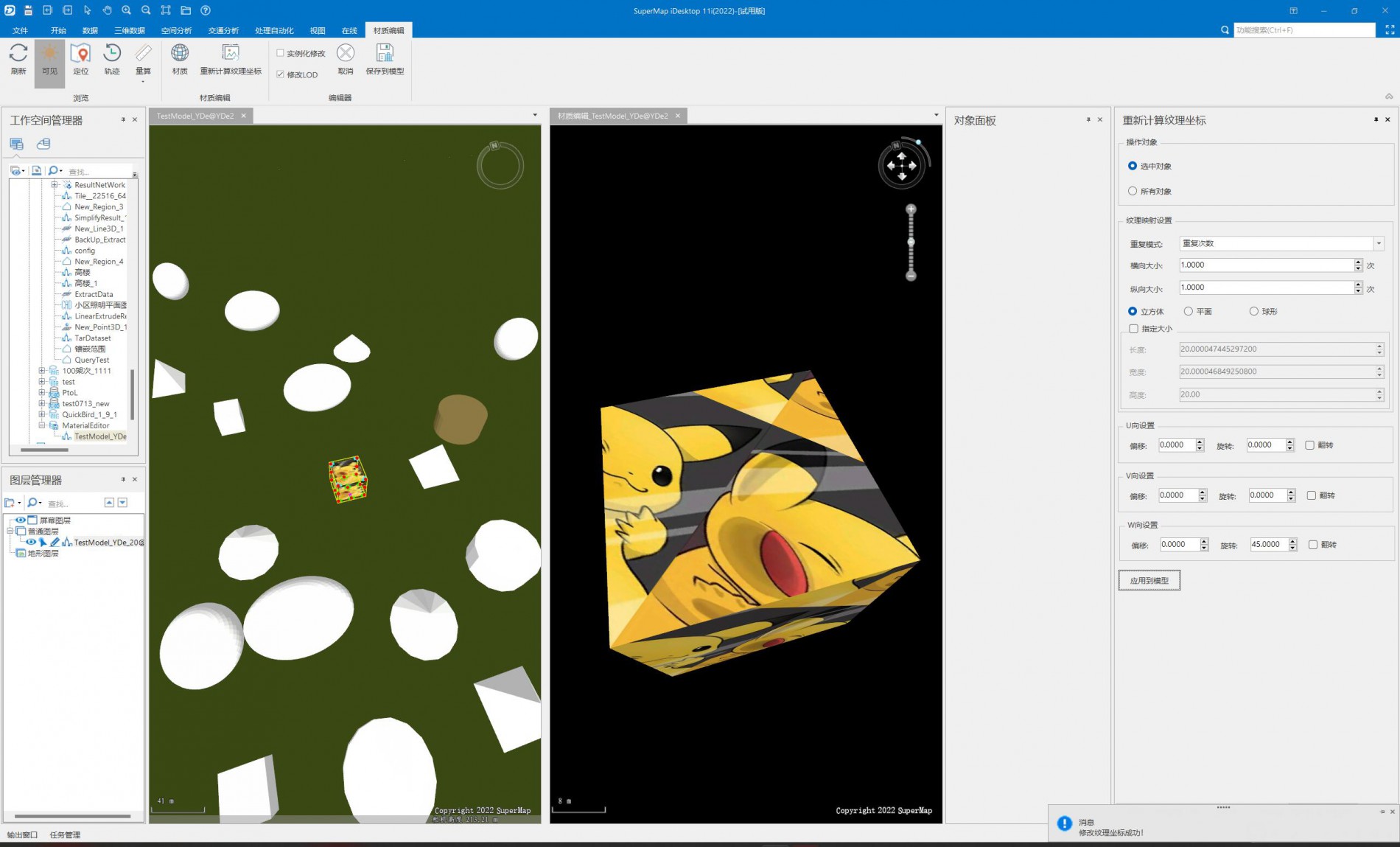The height and width of the screenshot is (847, 1400).
Task: Open the material editor window tab list dropdown
Action: pos(937,115)
